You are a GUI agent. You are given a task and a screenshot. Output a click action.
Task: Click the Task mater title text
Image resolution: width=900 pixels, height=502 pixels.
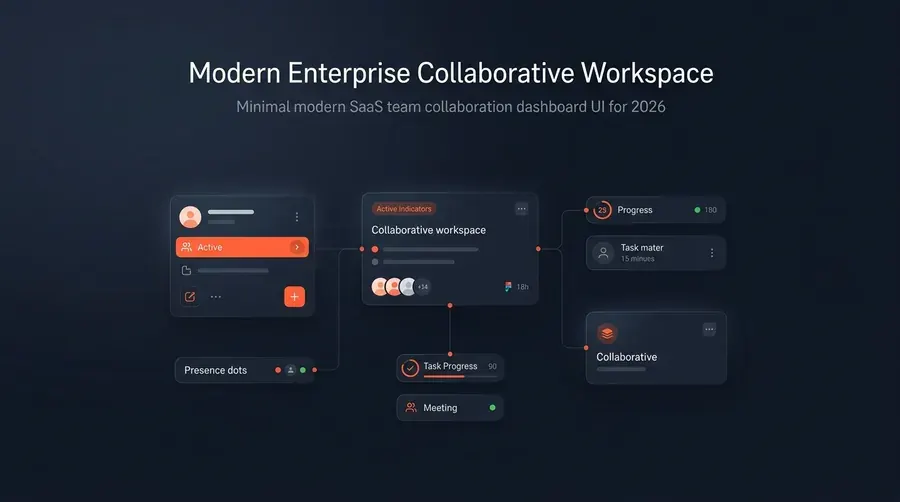coord(642,248)
